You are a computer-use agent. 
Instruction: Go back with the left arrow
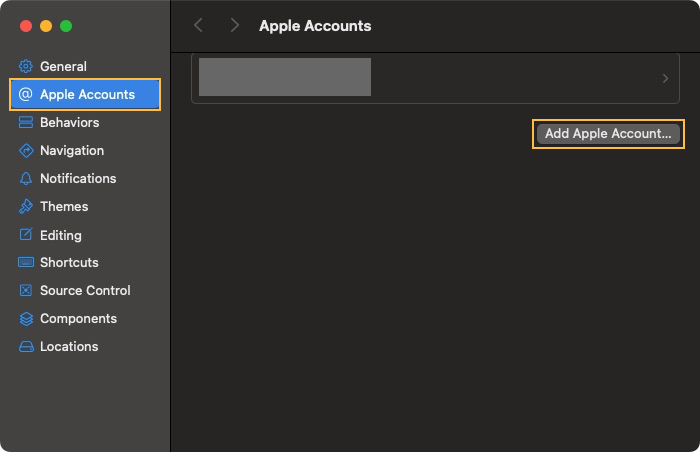pos(198,25)
